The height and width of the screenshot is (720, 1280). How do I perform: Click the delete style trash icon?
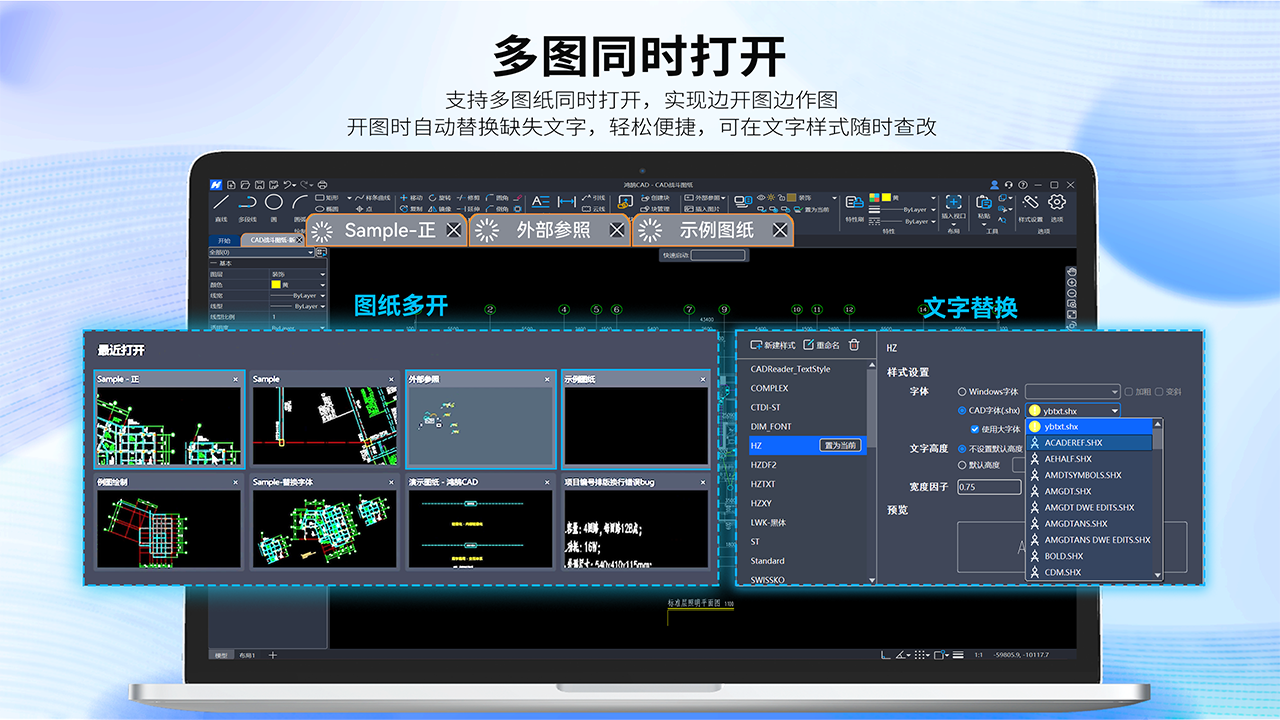853,345
